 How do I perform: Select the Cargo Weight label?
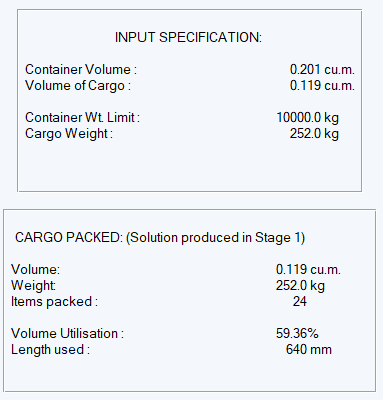69,134
